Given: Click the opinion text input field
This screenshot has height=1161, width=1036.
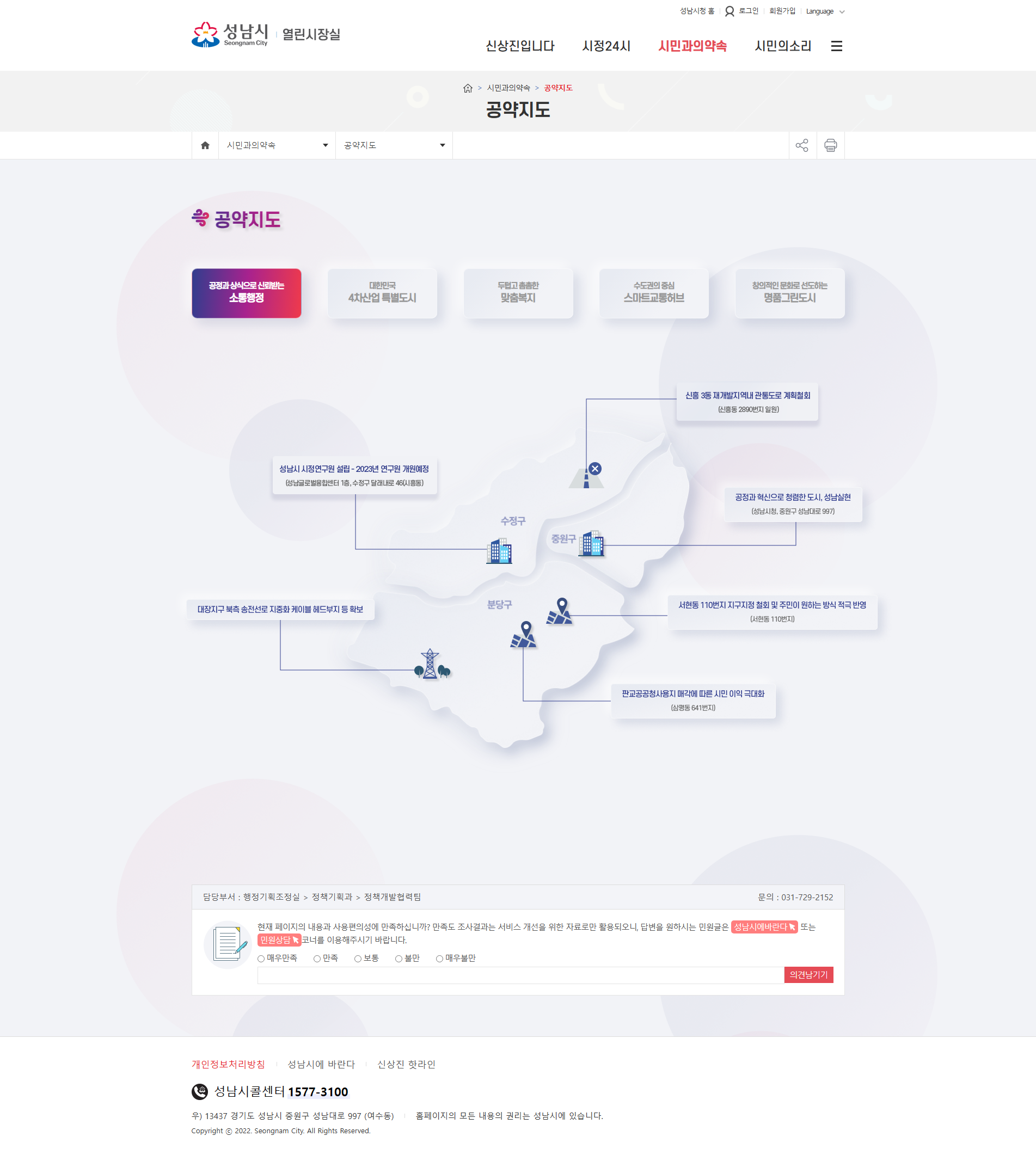Looking at the screenshot, I should coord(520,975).
